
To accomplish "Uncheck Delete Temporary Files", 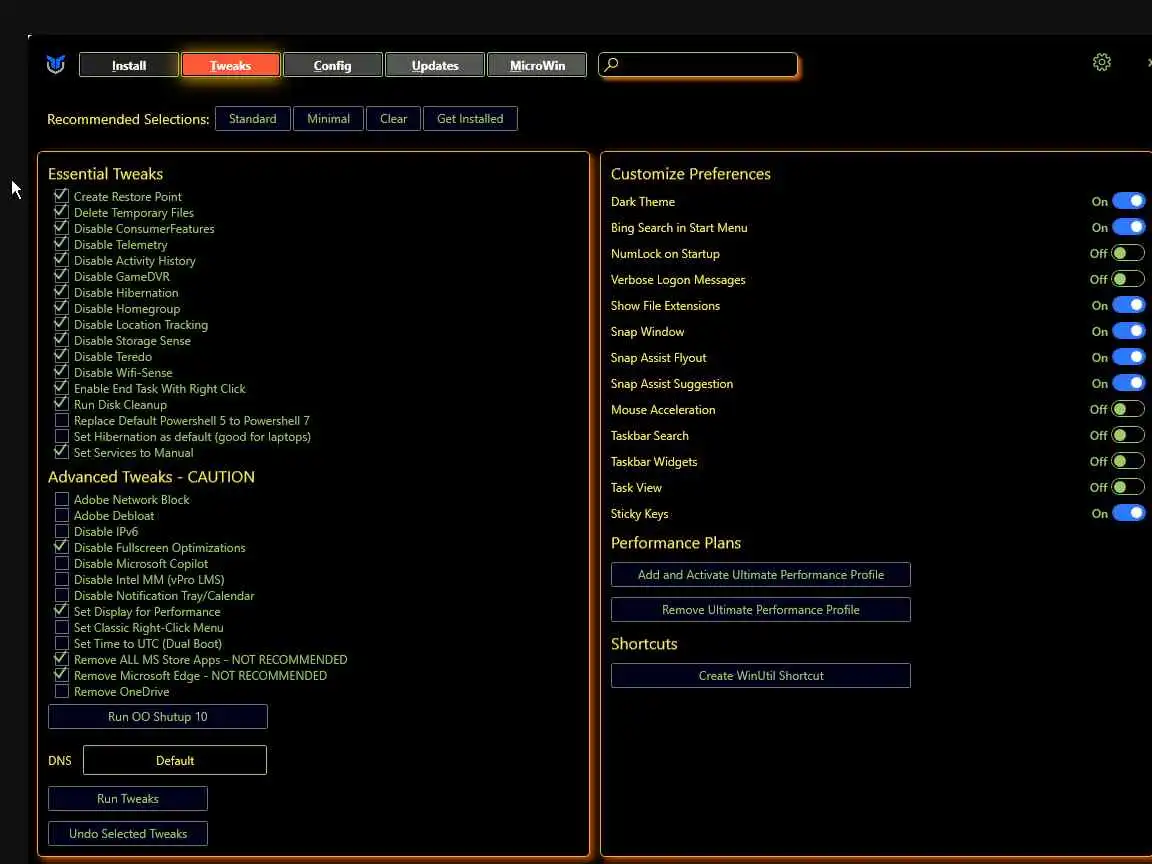I will (62, 212).
